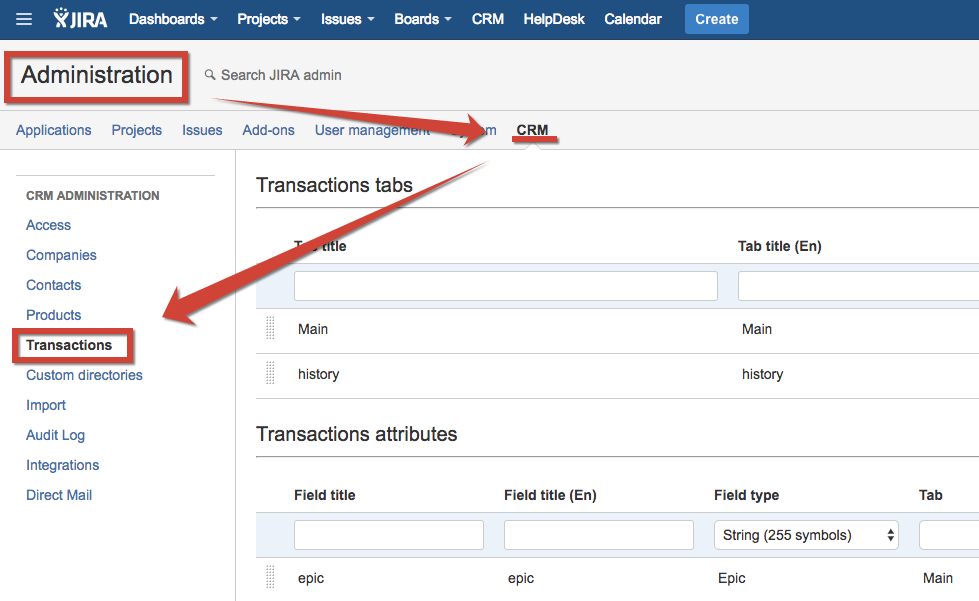Click the search magnifier icon
Screen dimensions: 979x601
click(210, 75)
